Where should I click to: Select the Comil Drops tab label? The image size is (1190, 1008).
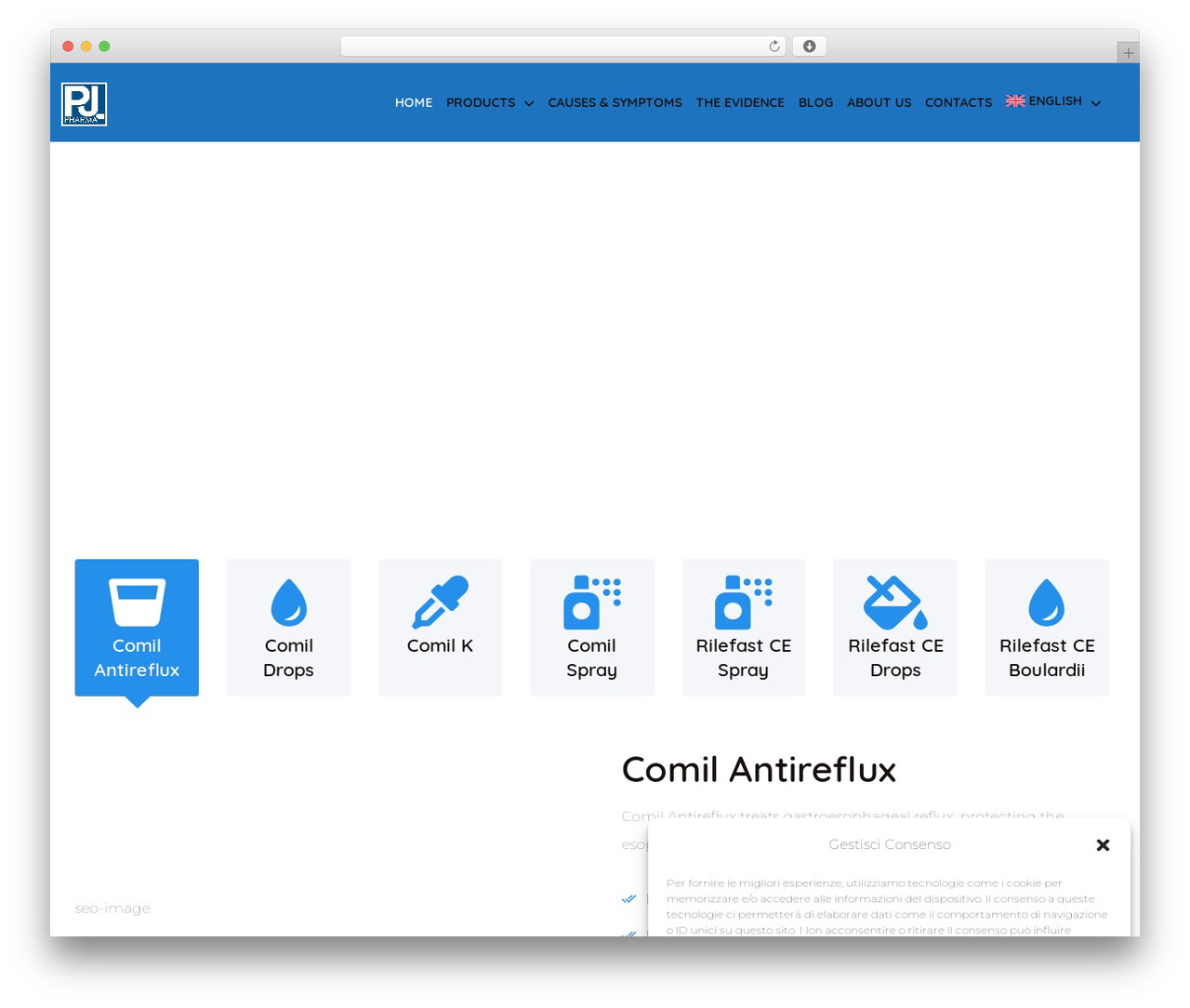click(x=288, y=657)
